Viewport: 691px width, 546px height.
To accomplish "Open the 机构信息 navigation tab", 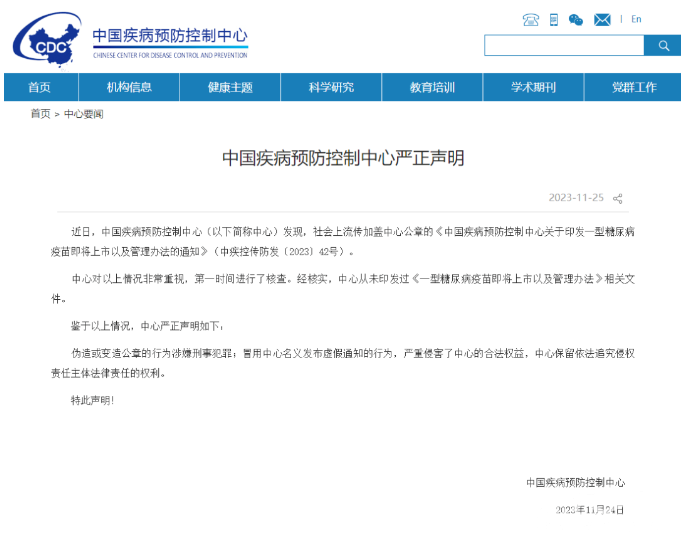I will coord(129,87).
